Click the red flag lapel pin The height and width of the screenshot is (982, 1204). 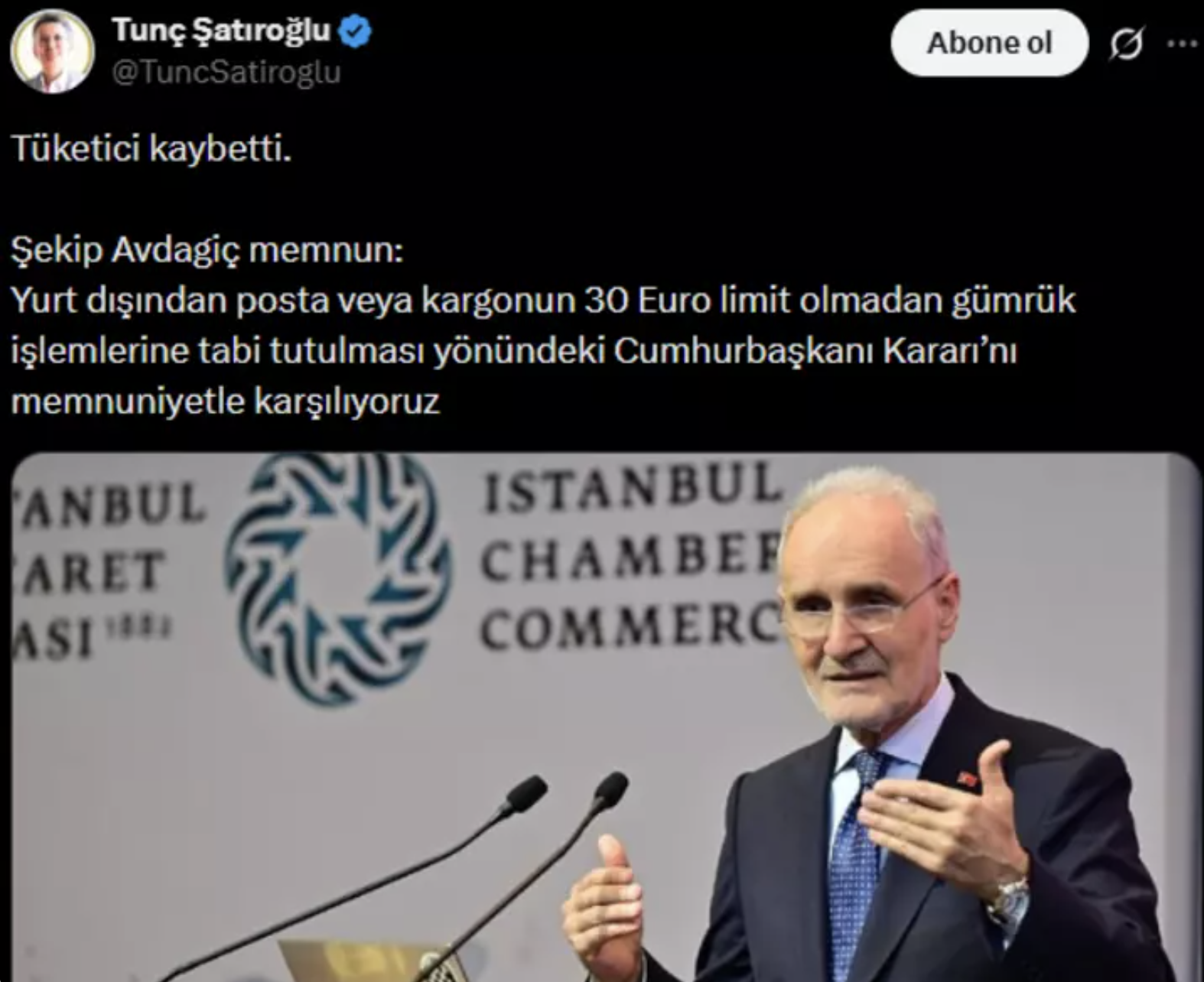click(968, 781)
